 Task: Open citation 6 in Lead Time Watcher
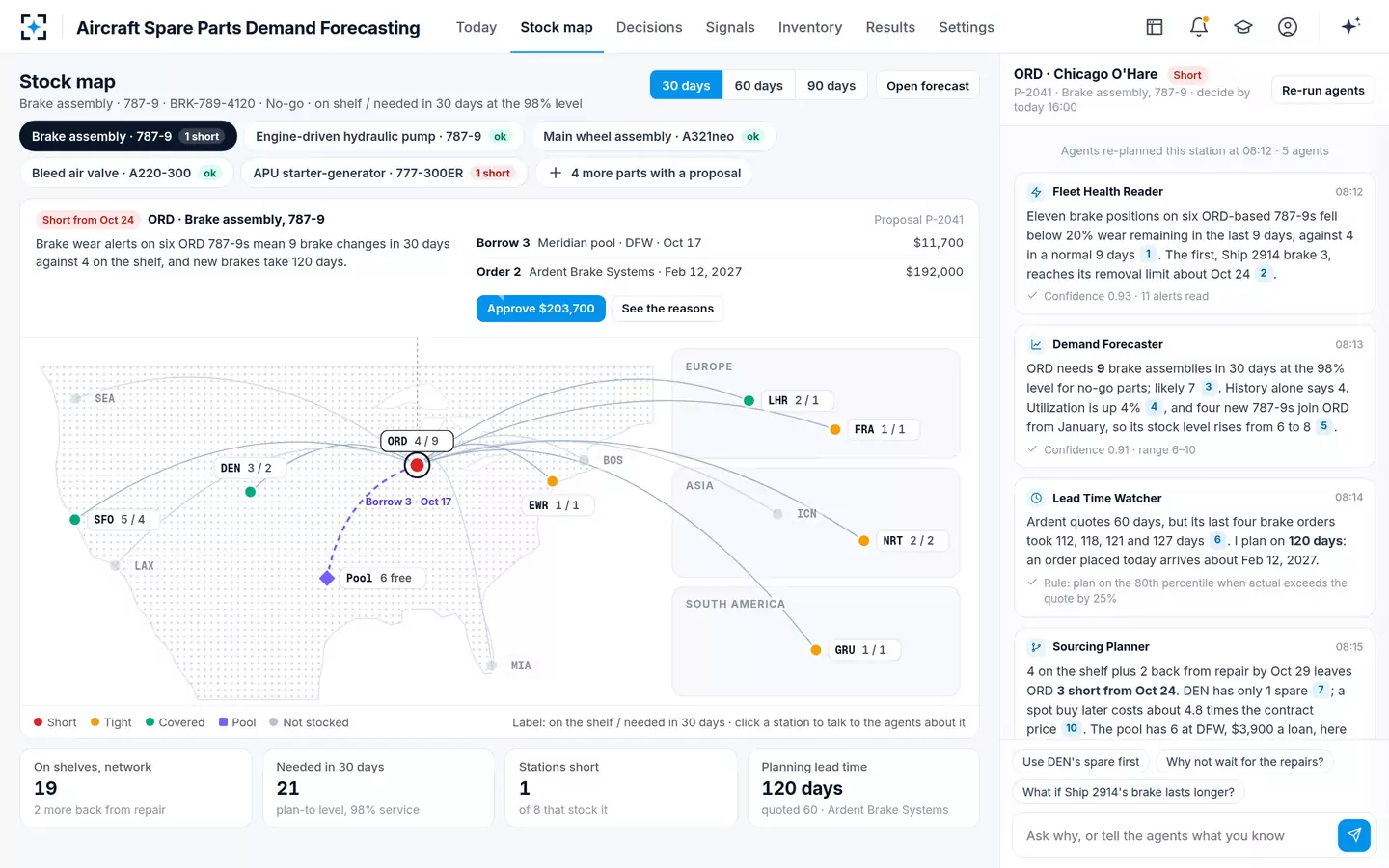(x=1217, y=540)
